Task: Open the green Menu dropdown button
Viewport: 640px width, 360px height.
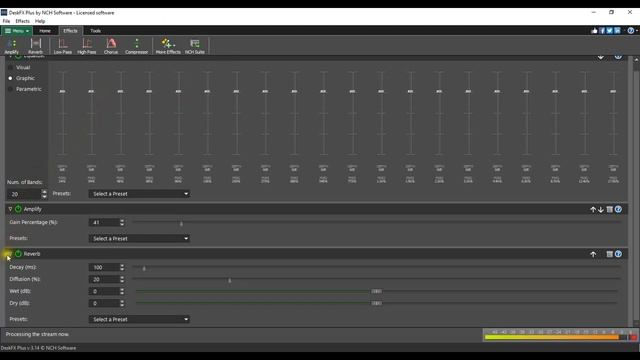Action: (17, 31)
